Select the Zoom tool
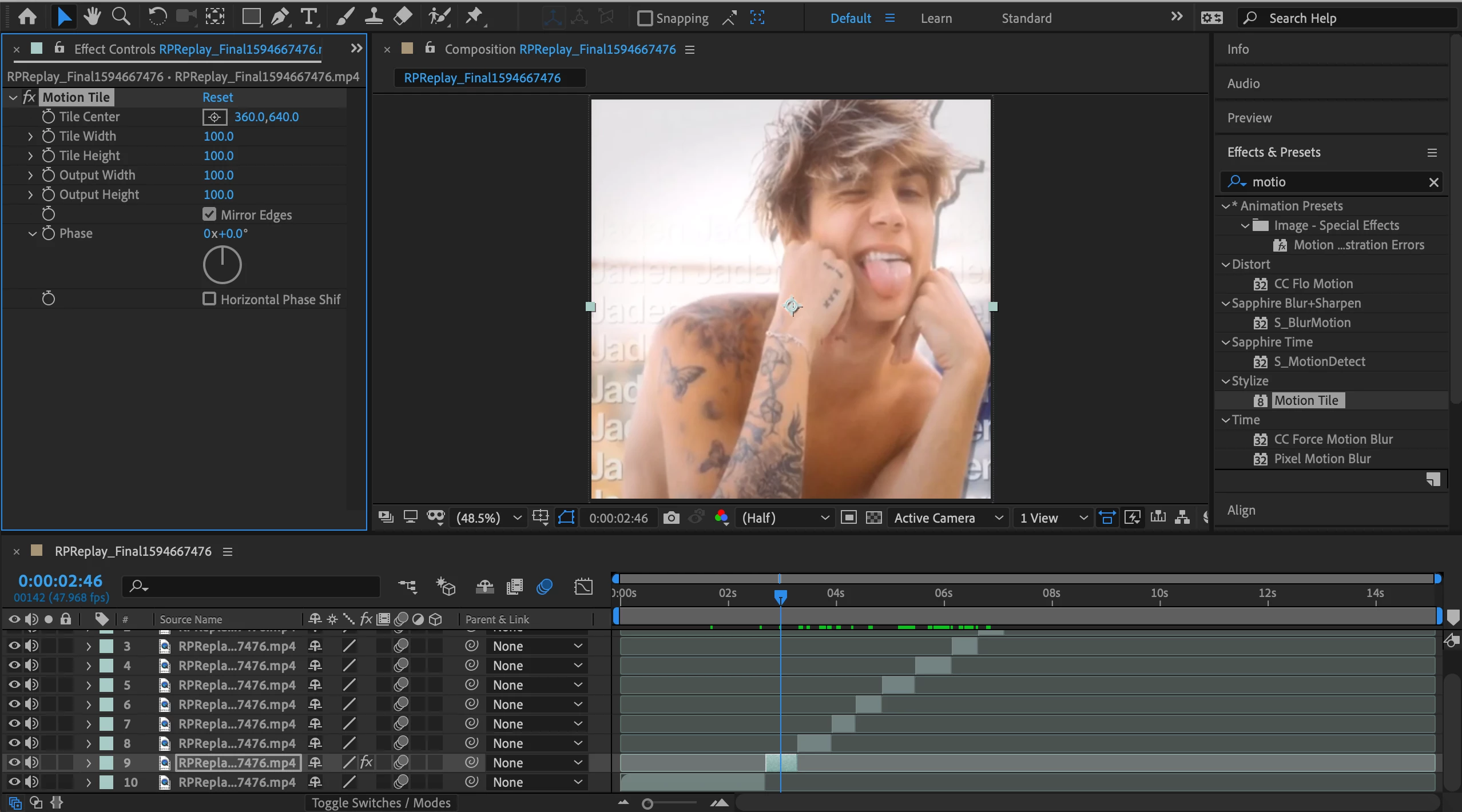The image size is (1462, 812). click(x=121, y=17)
